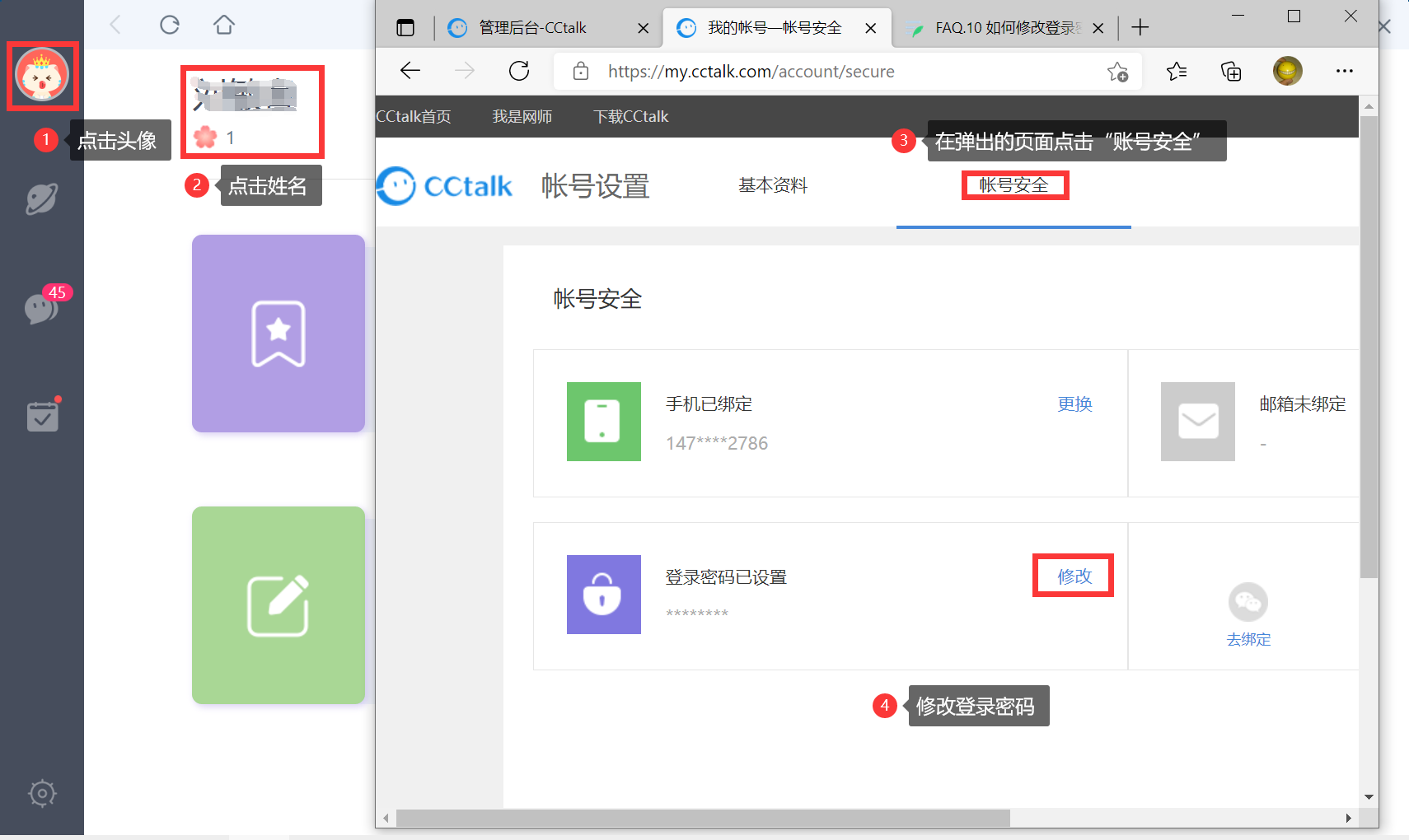The image size is (1409, 840).
Task: Click the CCtalk back arrow
Action: (x=115, y=26)
